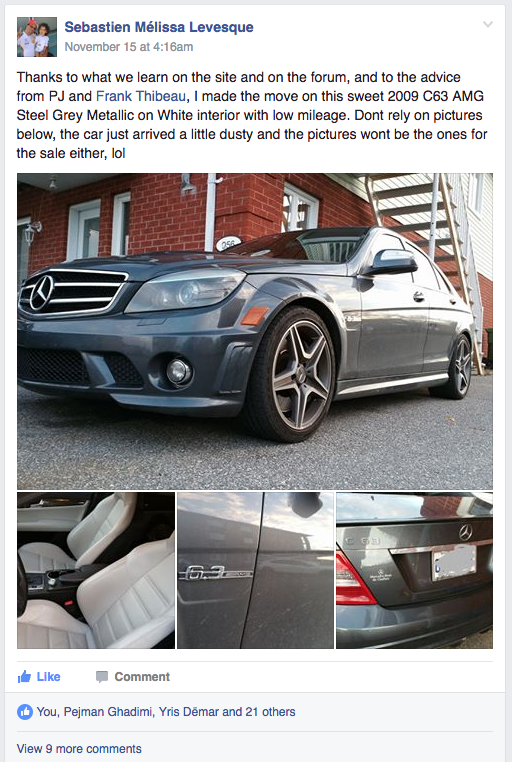
Task: Click the round blue reactions like icon
Action: [25, 712]
